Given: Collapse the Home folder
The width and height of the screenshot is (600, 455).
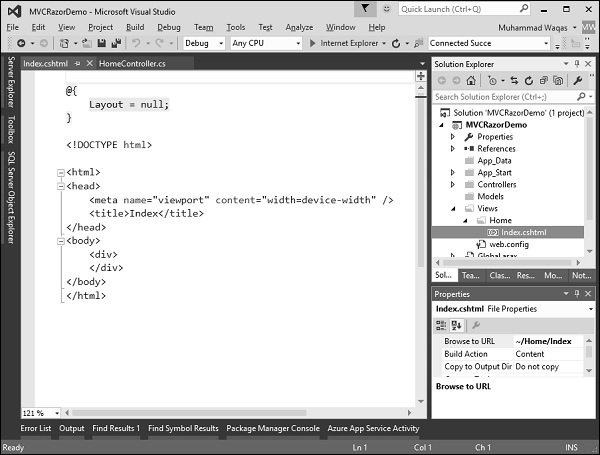Looking at the screenshot, I should pos(465,221).
